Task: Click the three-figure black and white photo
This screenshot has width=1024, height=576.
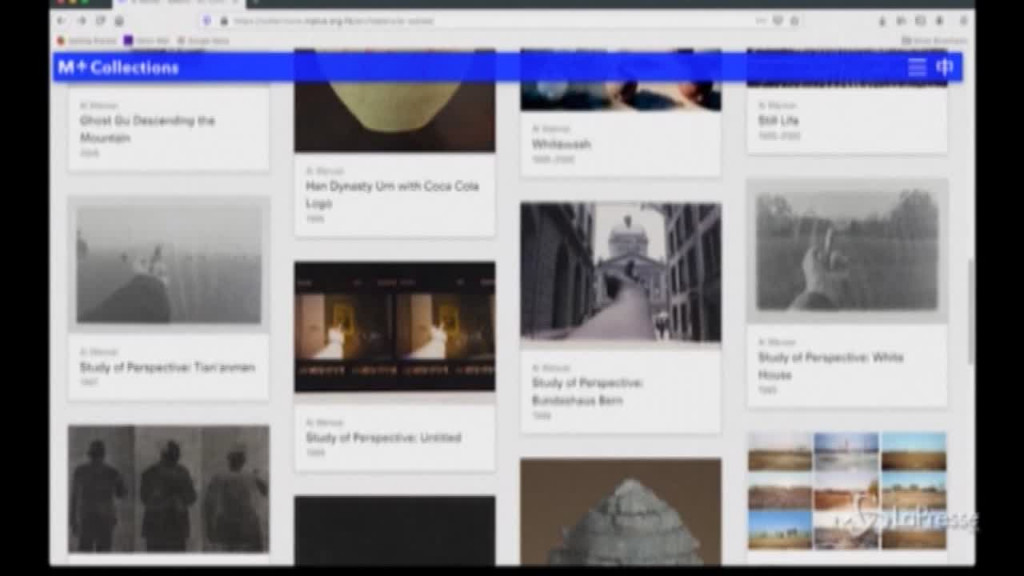Action: tap(168, 488)
